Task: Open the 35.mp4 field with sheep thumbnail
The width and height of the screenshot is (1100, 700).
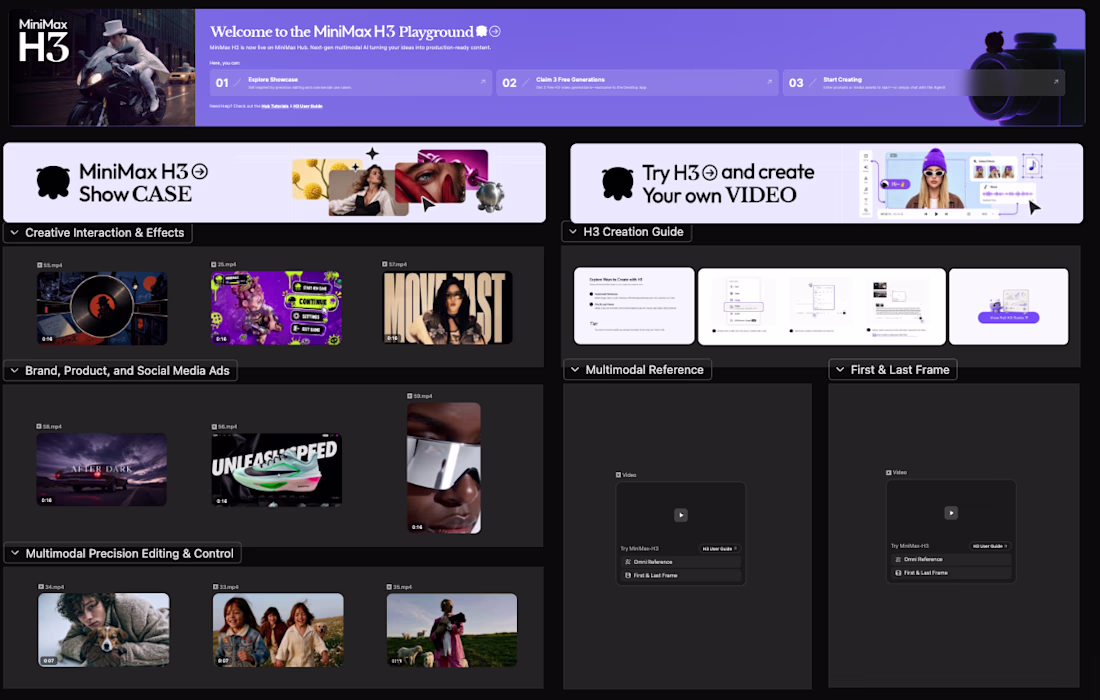Action: coord(452,630)
